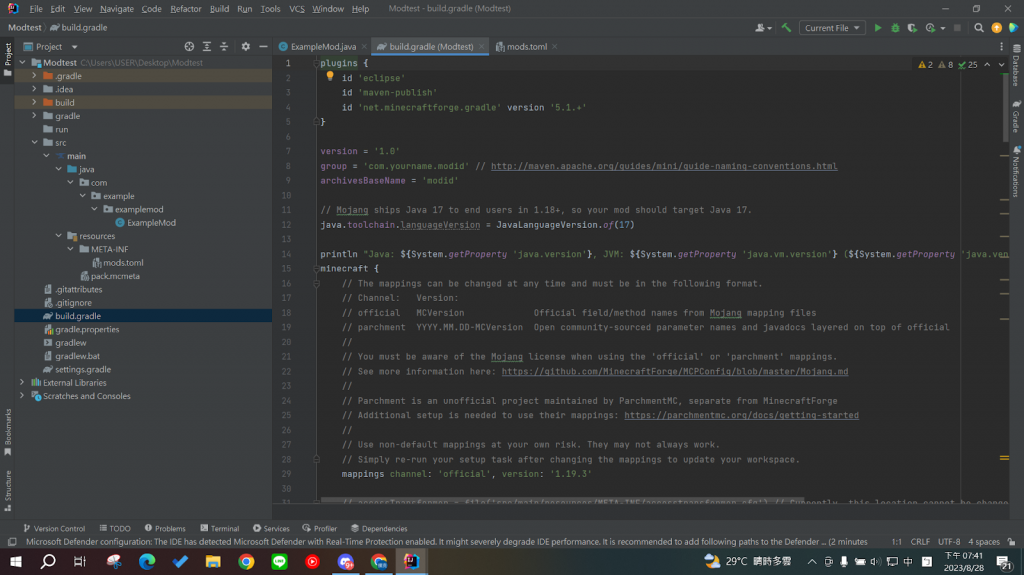Show the lightbulb quick-fix on line 2
Image resolution: width=1024 pixels, height=575 pixels.
click(x=330, y=76)
